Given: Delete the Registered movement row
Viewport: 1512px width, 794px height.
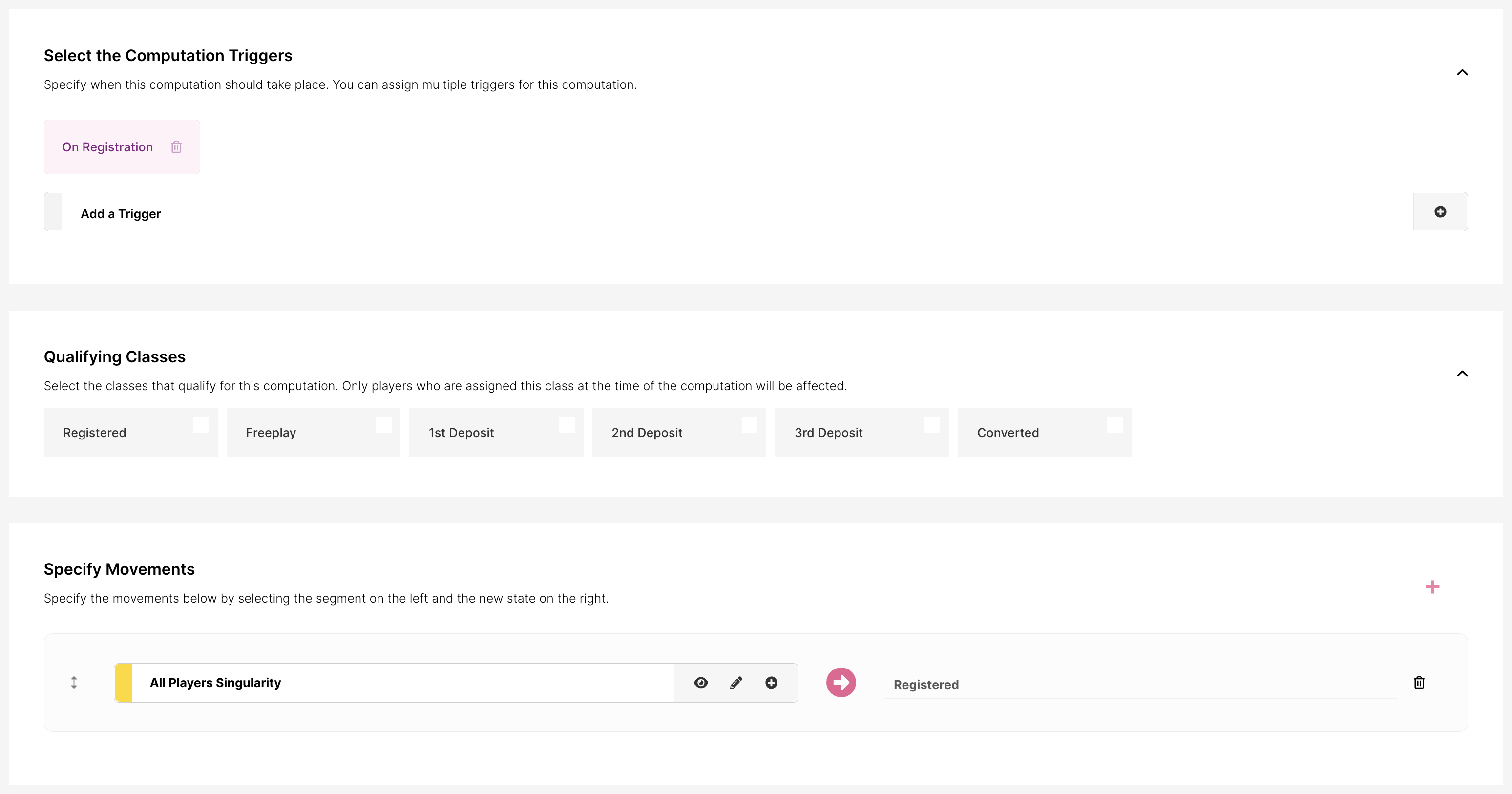Looking at the screenshot, I should (1419, 683).
